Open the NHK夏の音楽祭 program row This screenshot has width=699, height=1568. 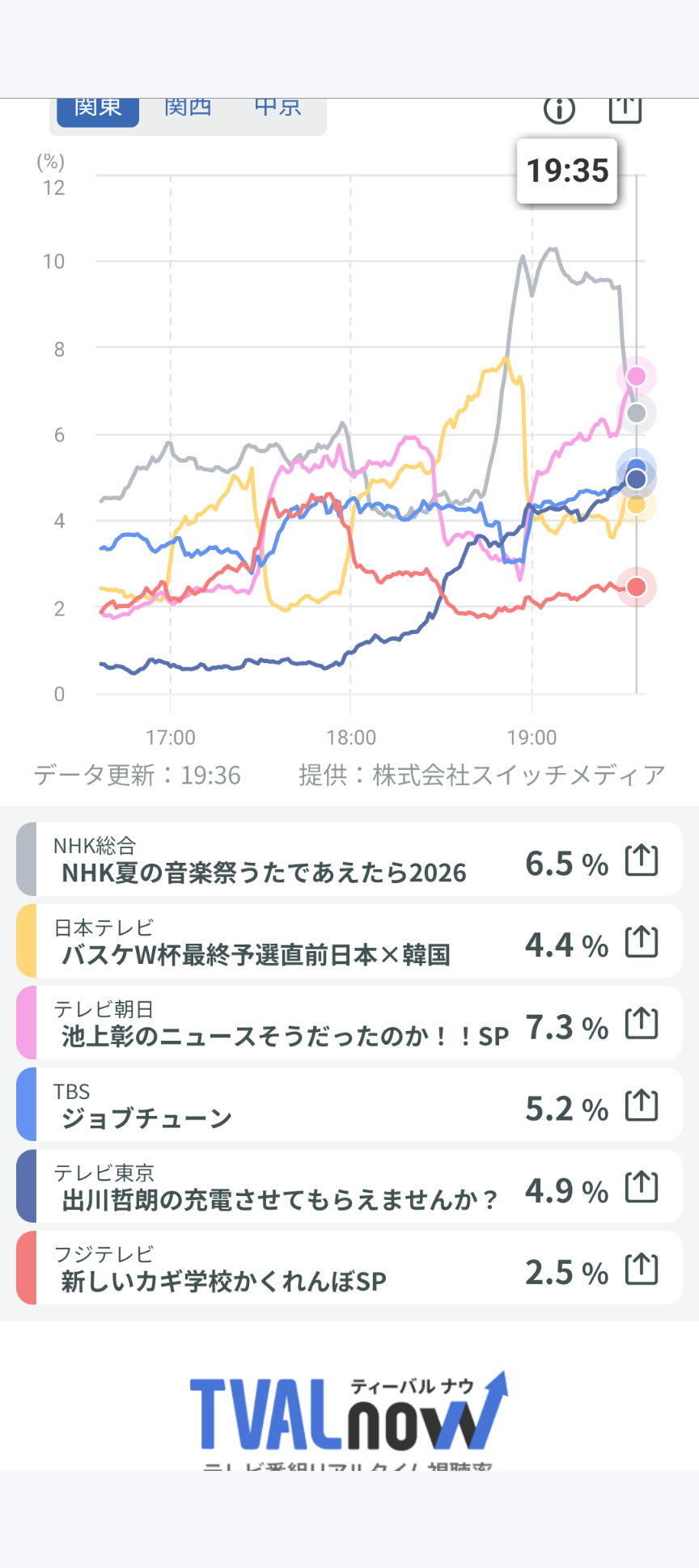pyautogui.click(x=349, y=859)
